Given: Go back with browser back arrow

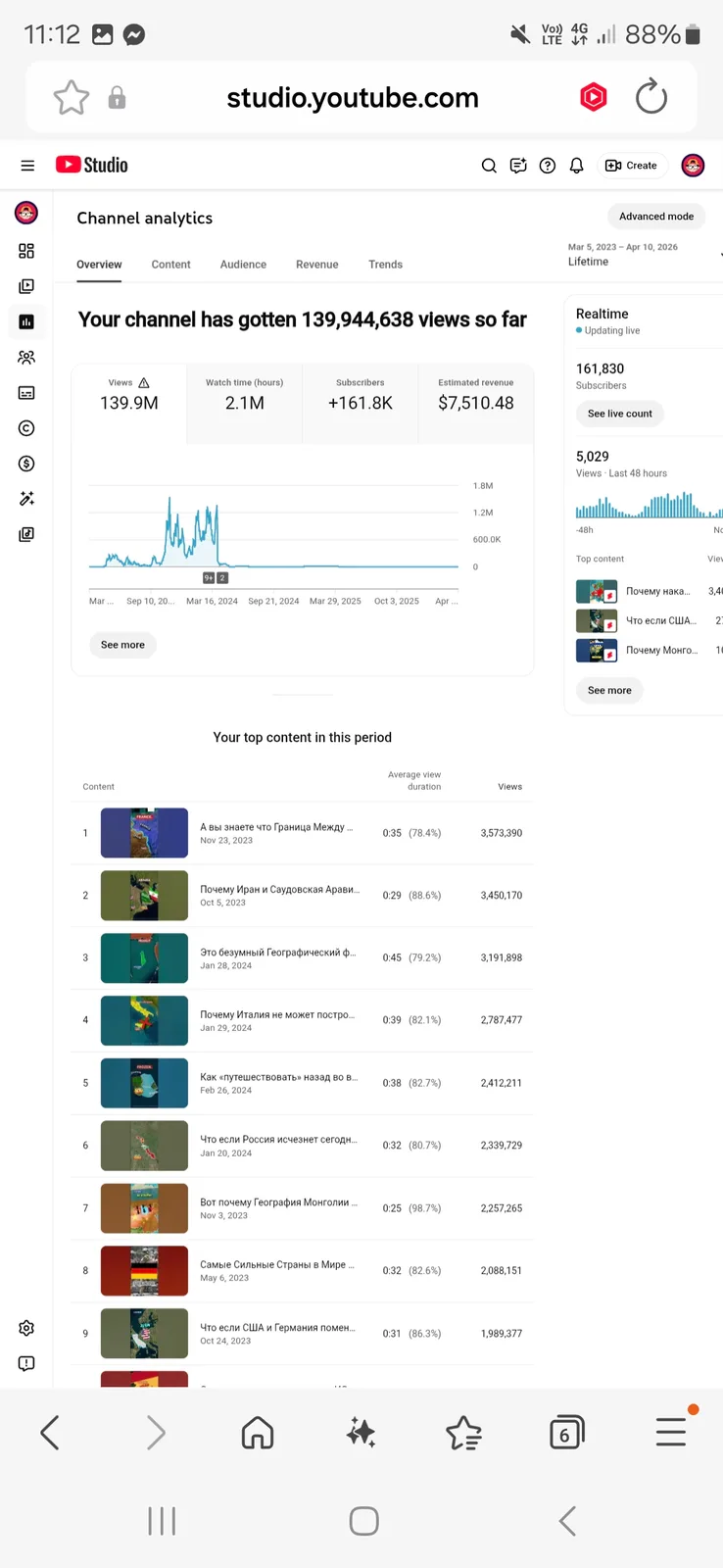Looking at the screenshot, I should [50, 1433].
